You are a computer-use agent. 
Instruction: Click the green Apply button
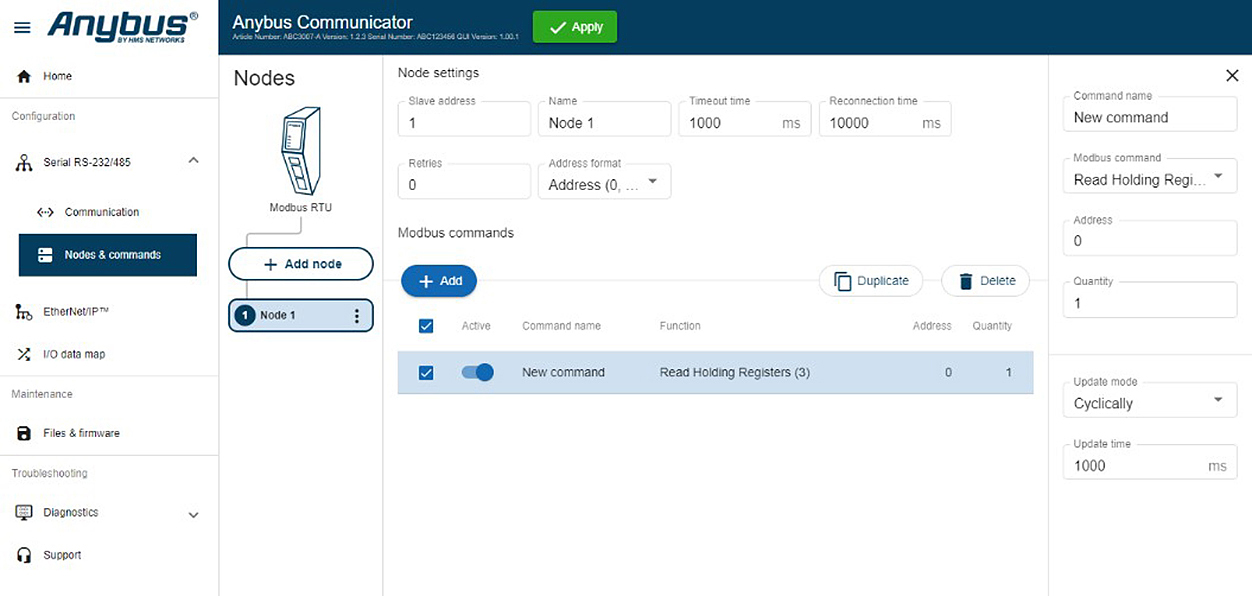coord(575,27)
